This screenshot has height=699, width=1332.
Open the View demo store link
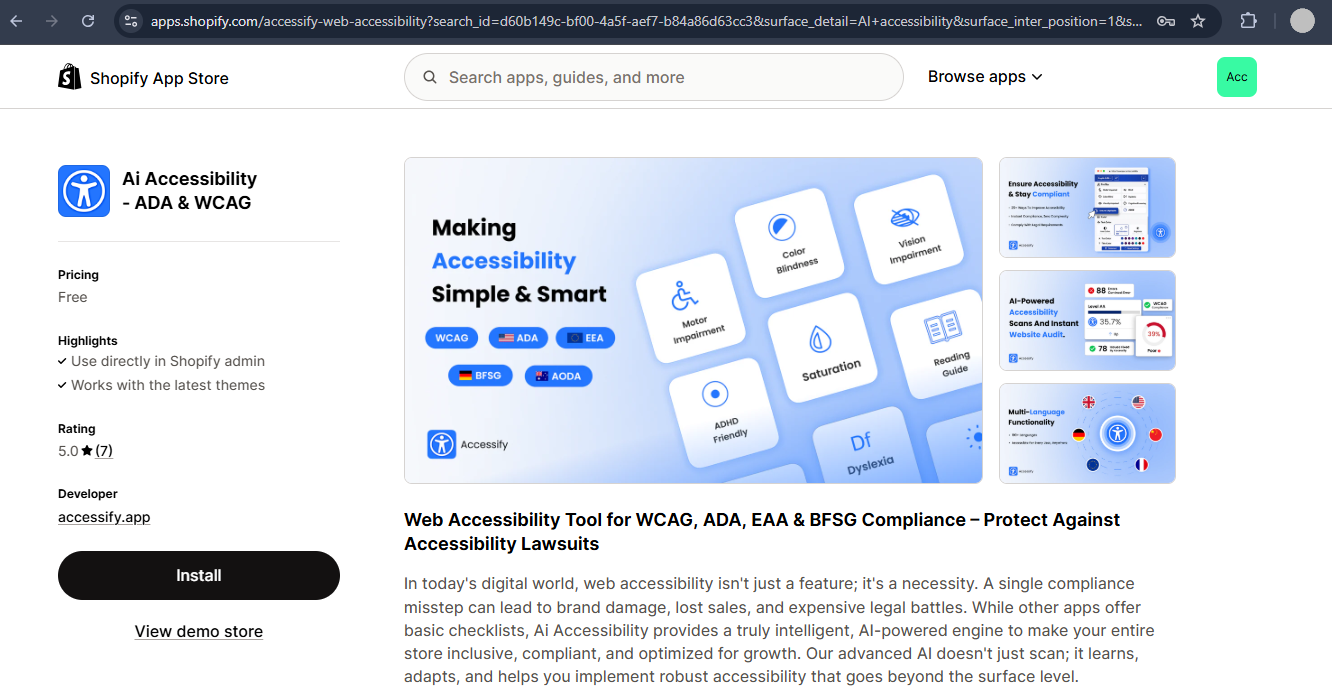(x=198, y=631)
